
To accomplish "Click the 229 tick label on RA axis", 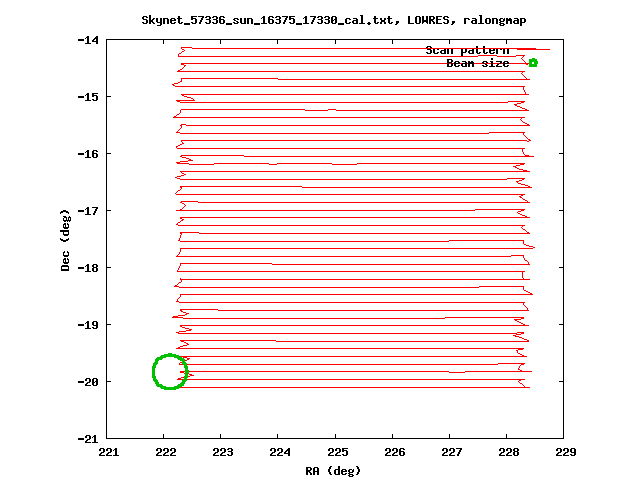I will point(566,452).
